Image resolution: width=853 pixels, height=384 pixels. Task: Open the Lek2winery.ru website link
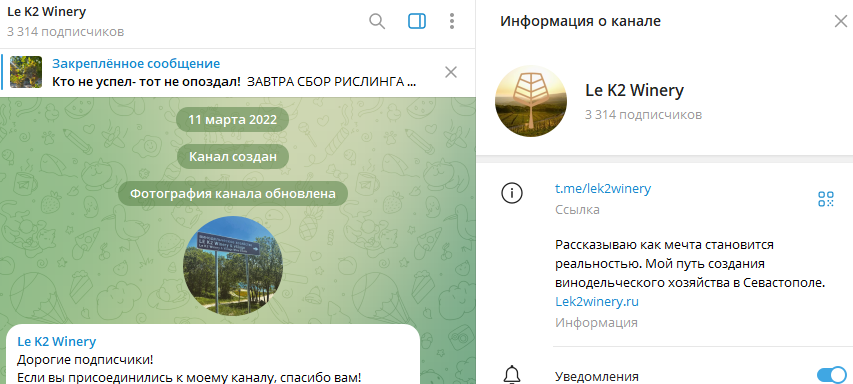[597, 301]
